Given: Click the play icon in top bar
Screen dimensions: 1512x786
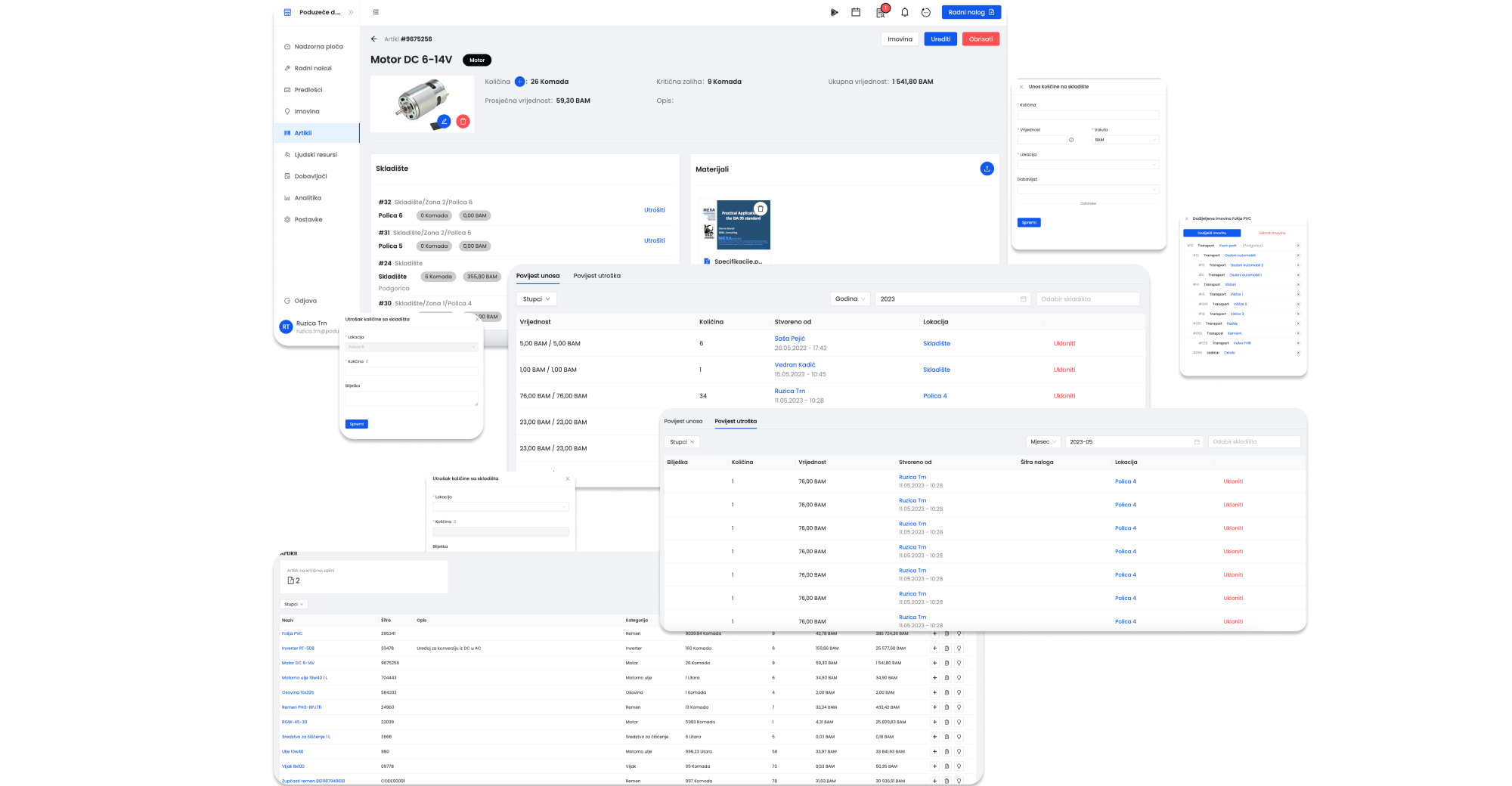Looking at the screenshot, I should point(834,13).
